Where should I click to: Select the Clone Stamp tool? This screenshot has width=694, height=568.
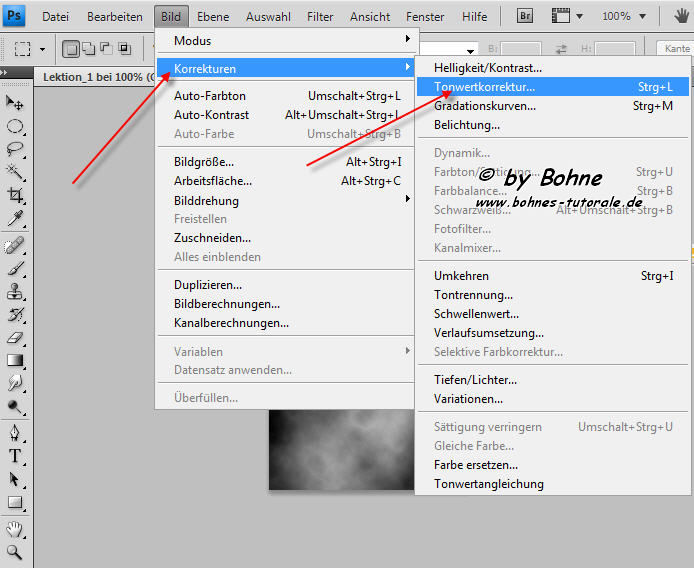[15, 291]
